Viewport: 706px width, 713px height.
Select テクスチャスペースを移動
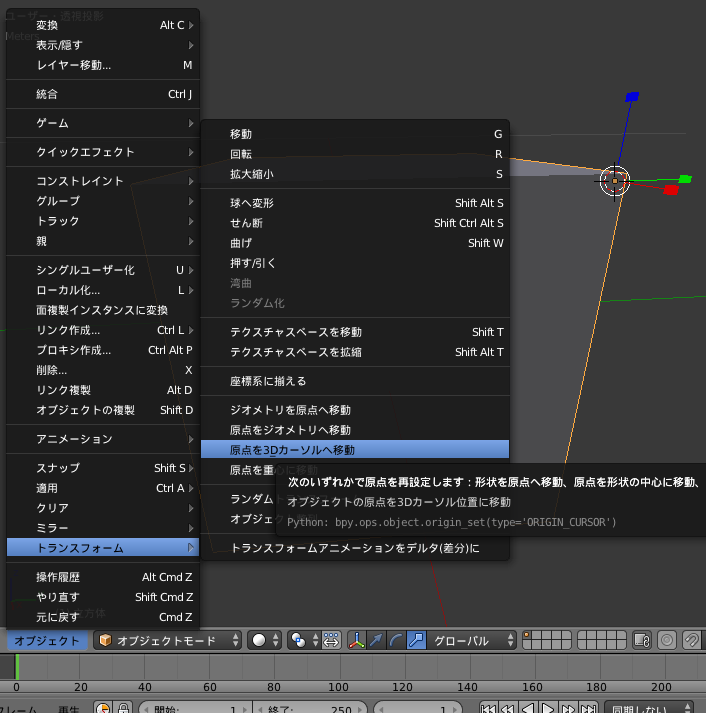(355, 332)
